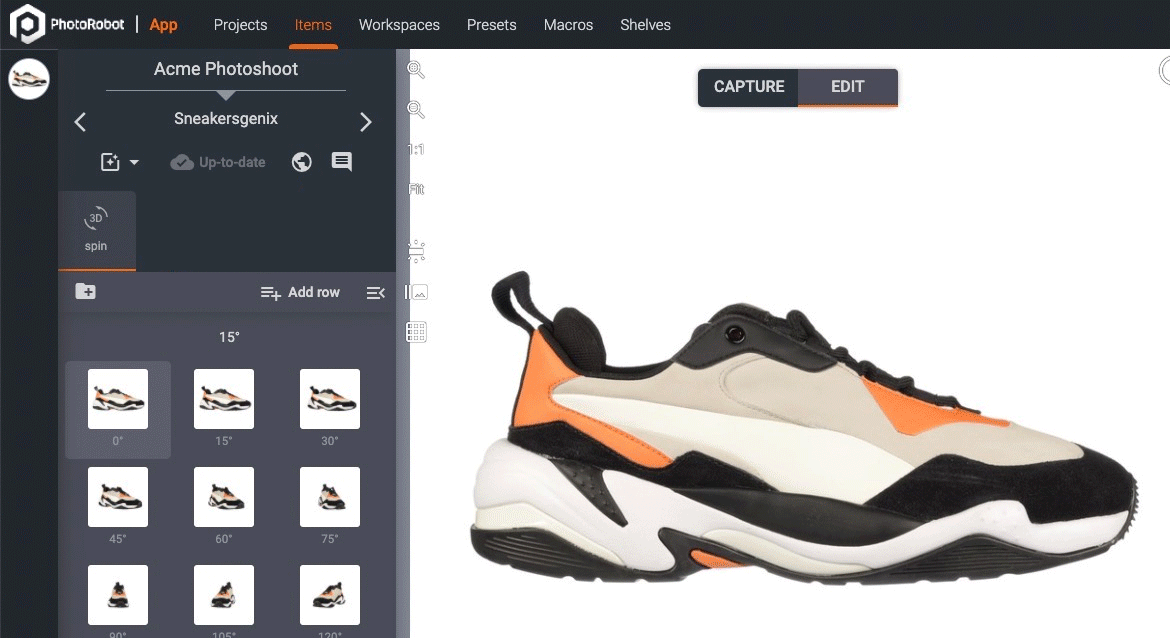Open the histogram view icon

(x=415, y=292)
